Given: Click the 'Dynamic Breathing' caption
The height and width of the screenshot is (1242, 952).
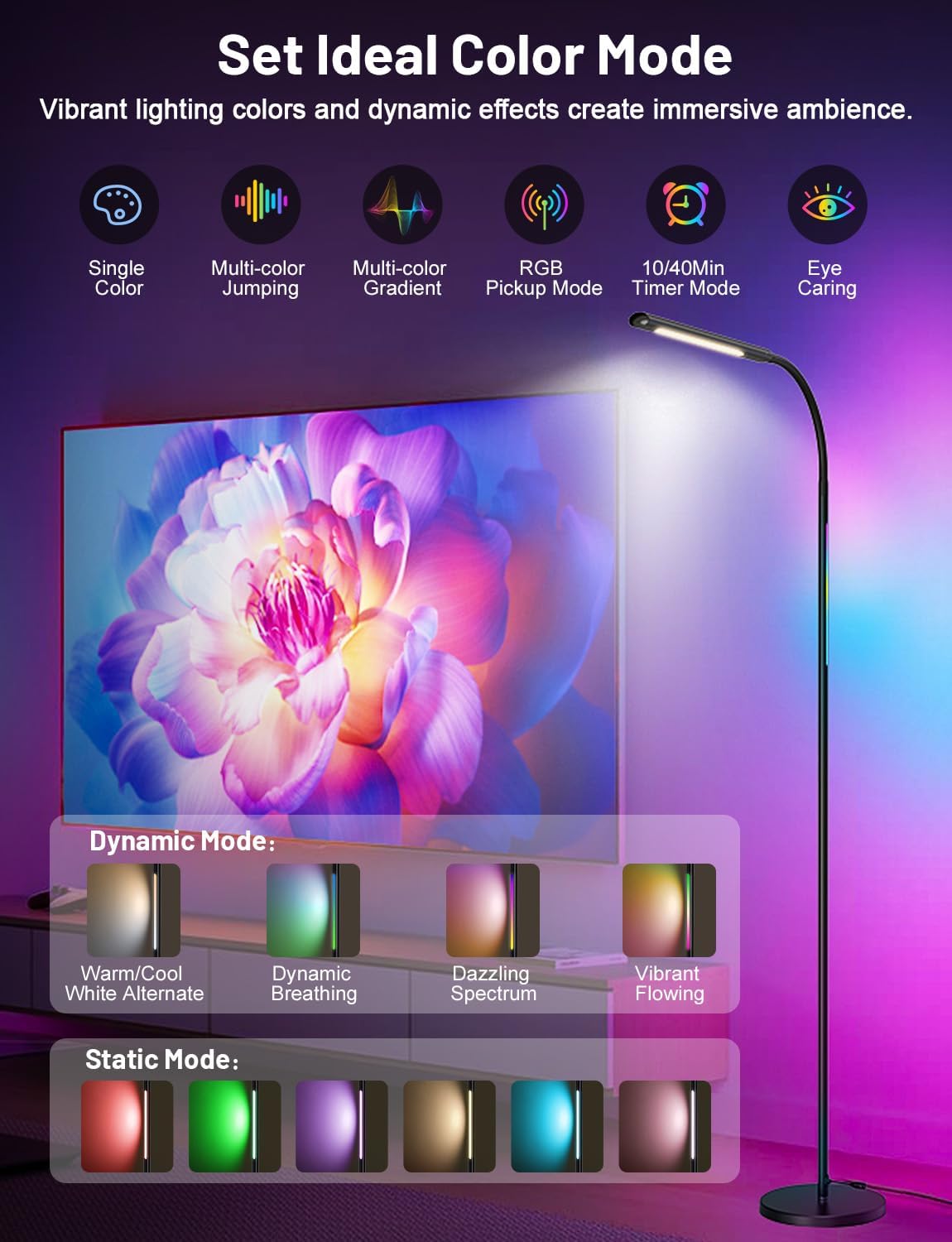Looking at the screenshot, I should coord(313,984).
